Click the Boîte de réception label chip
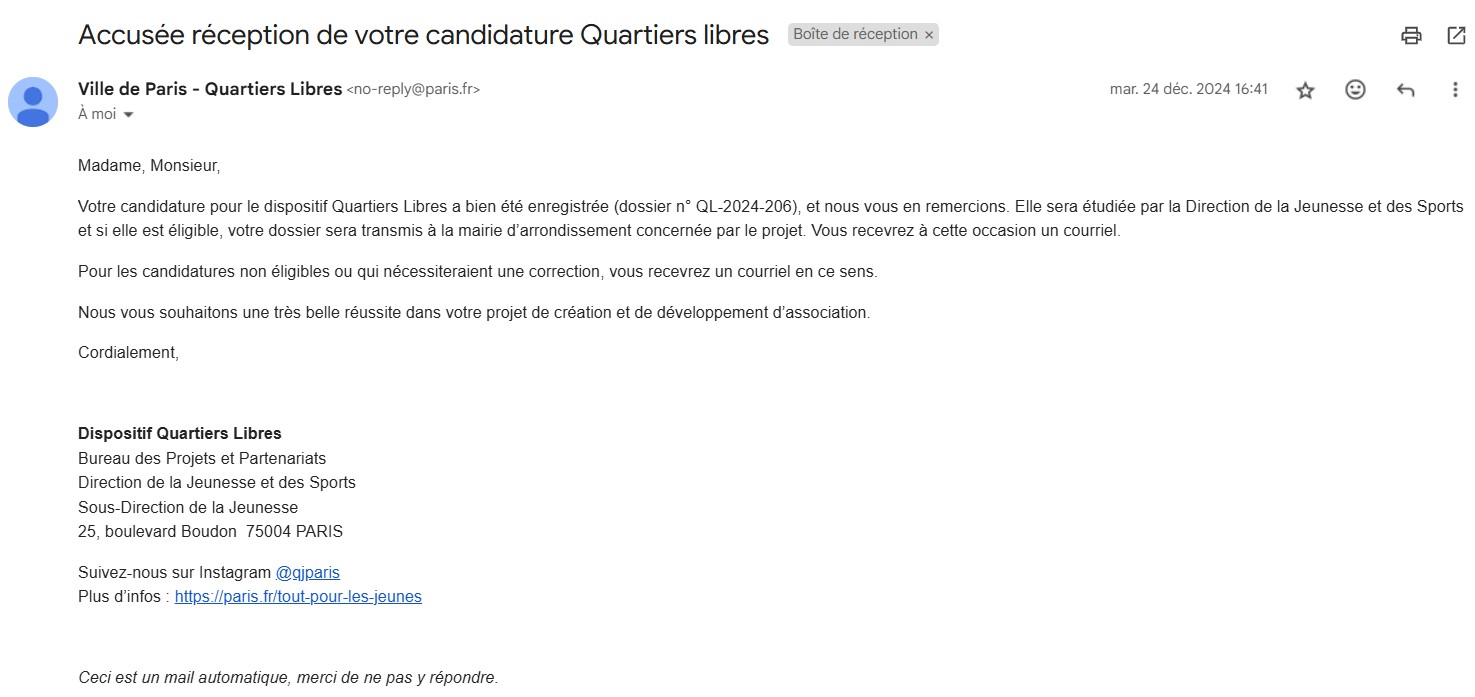This screenshot has width=1475, height=697. point(855,35)
